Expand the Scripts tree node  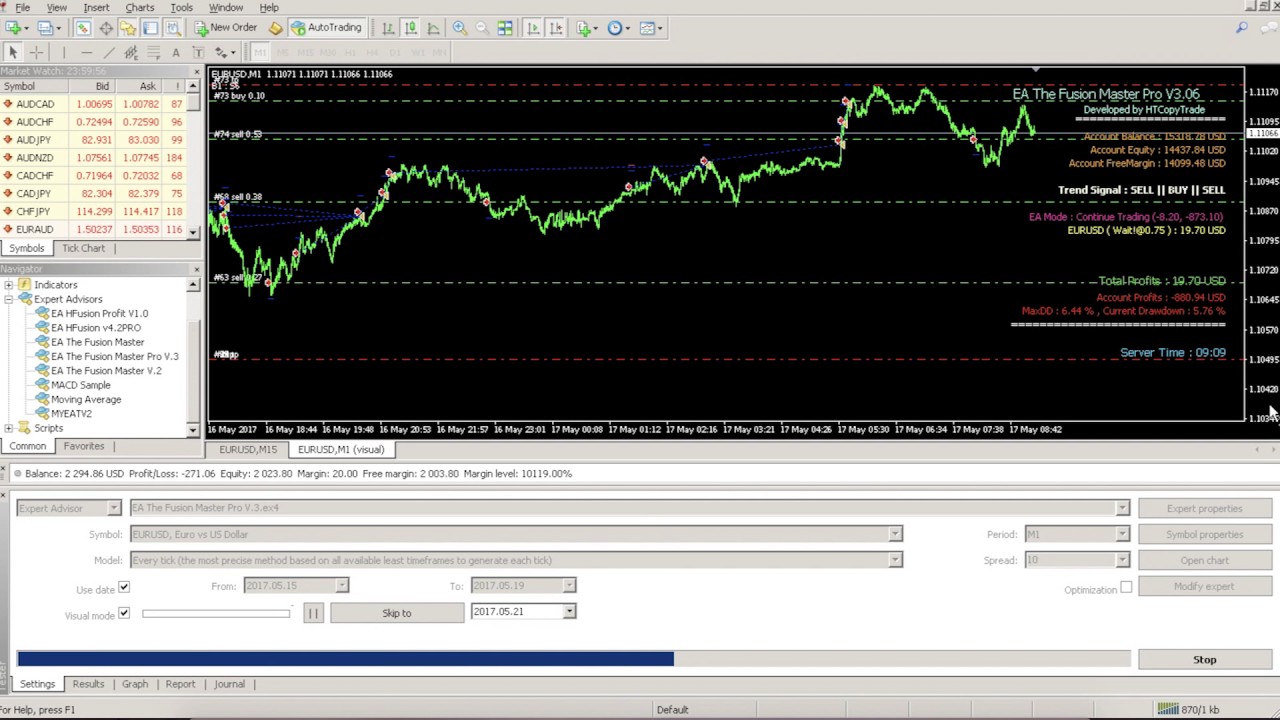(9, 428)
